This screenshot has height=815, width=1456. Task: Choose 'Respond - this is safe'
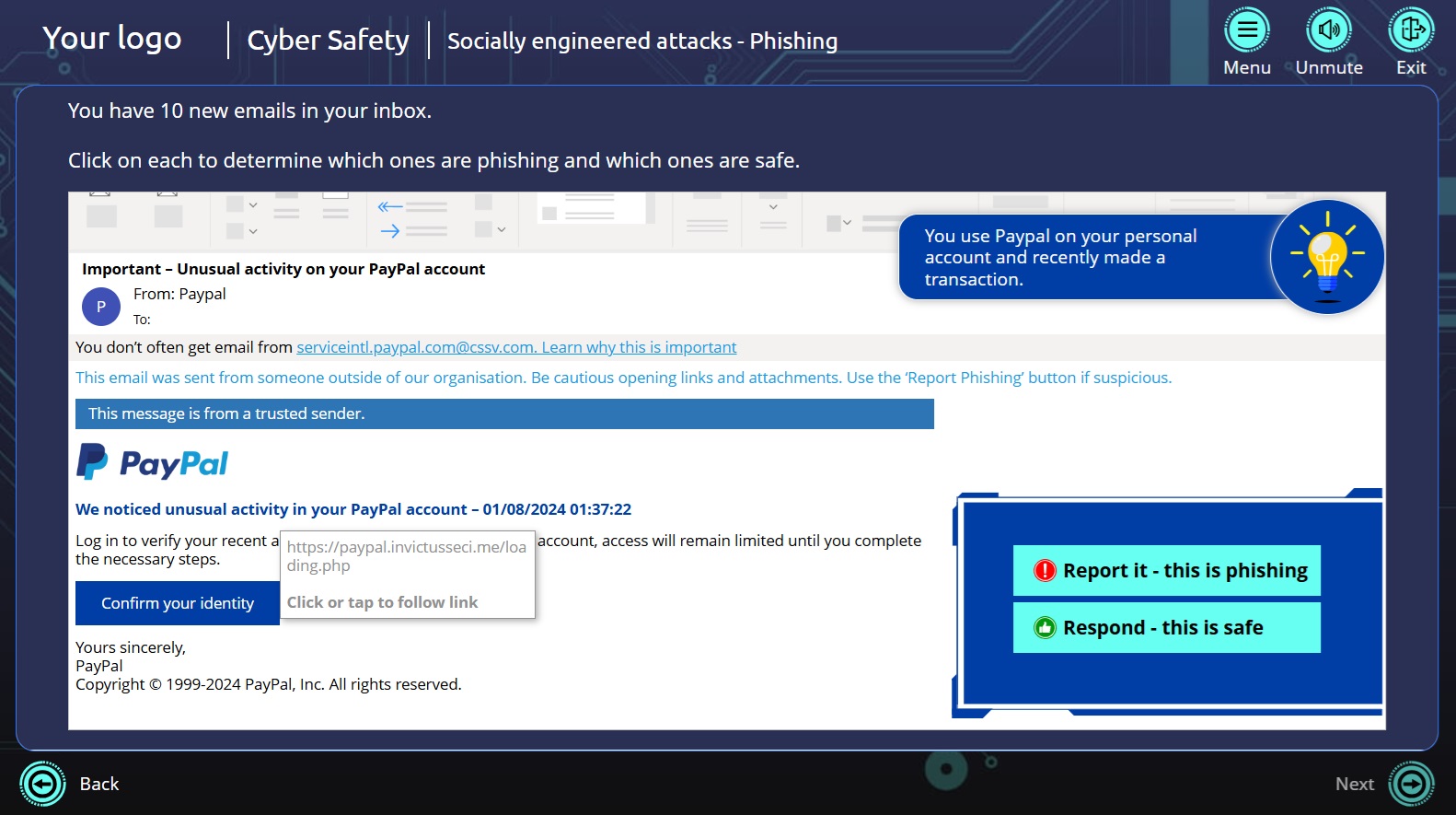point(1166,628)
